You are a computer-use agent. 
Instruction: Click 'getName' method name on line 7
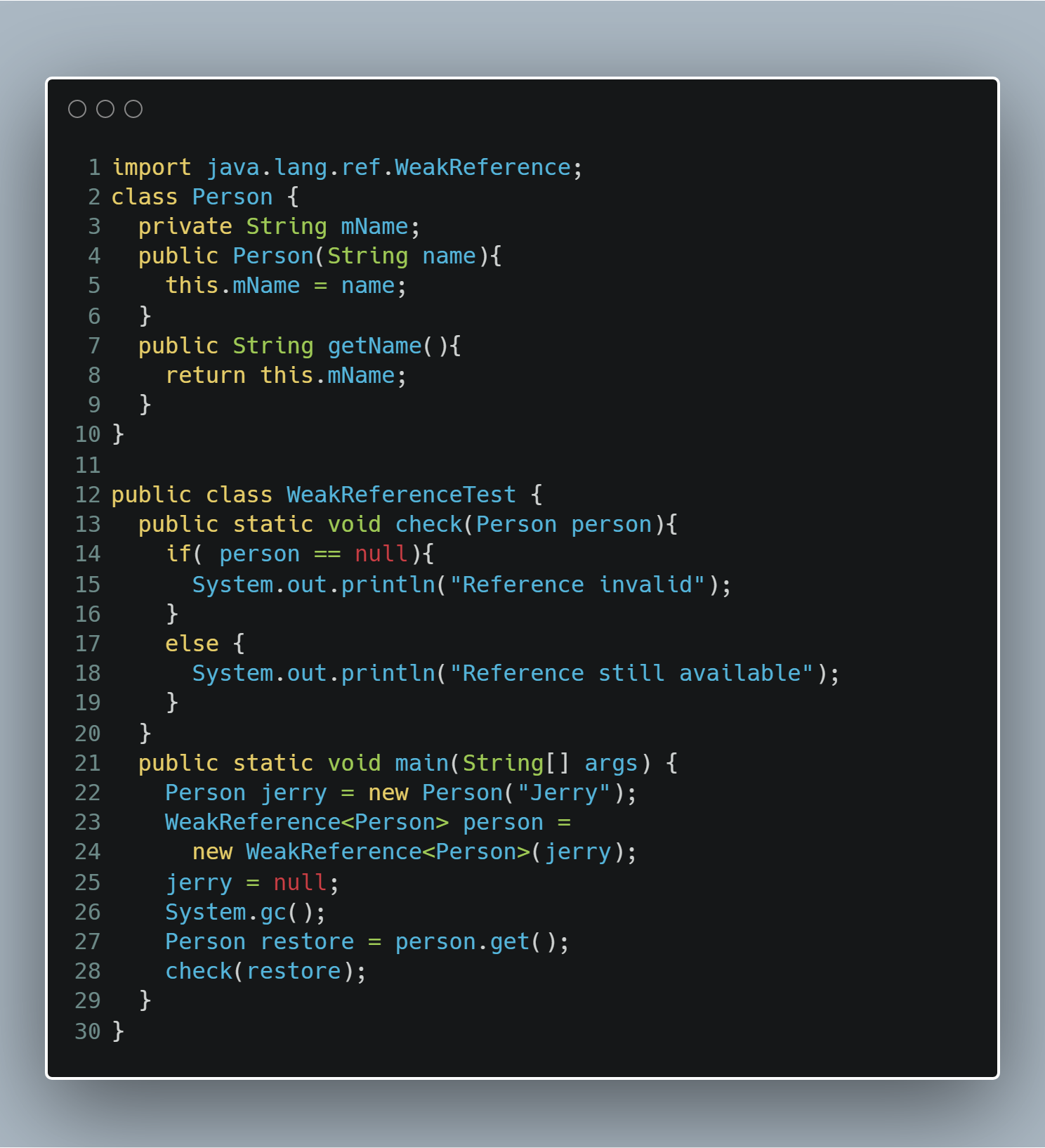click(374, 346)
